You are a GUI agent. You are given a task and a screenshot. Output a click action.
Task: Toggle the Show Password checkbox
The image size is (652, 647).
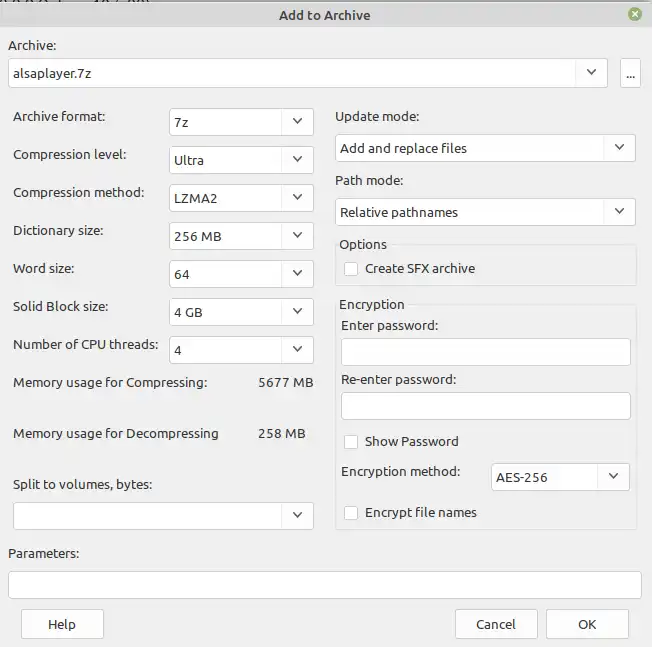[351, 441]
